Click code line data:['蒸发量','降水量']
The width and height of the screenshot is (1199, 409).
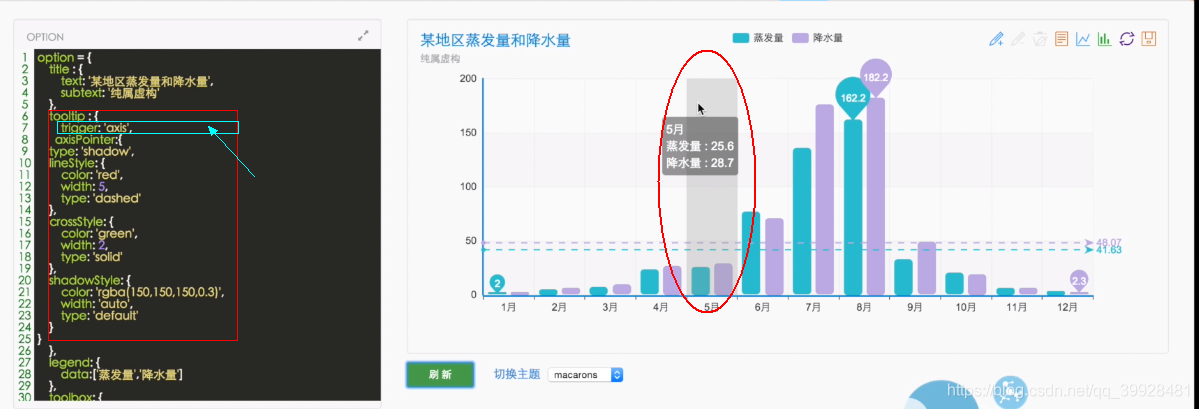tap(122, 375)
